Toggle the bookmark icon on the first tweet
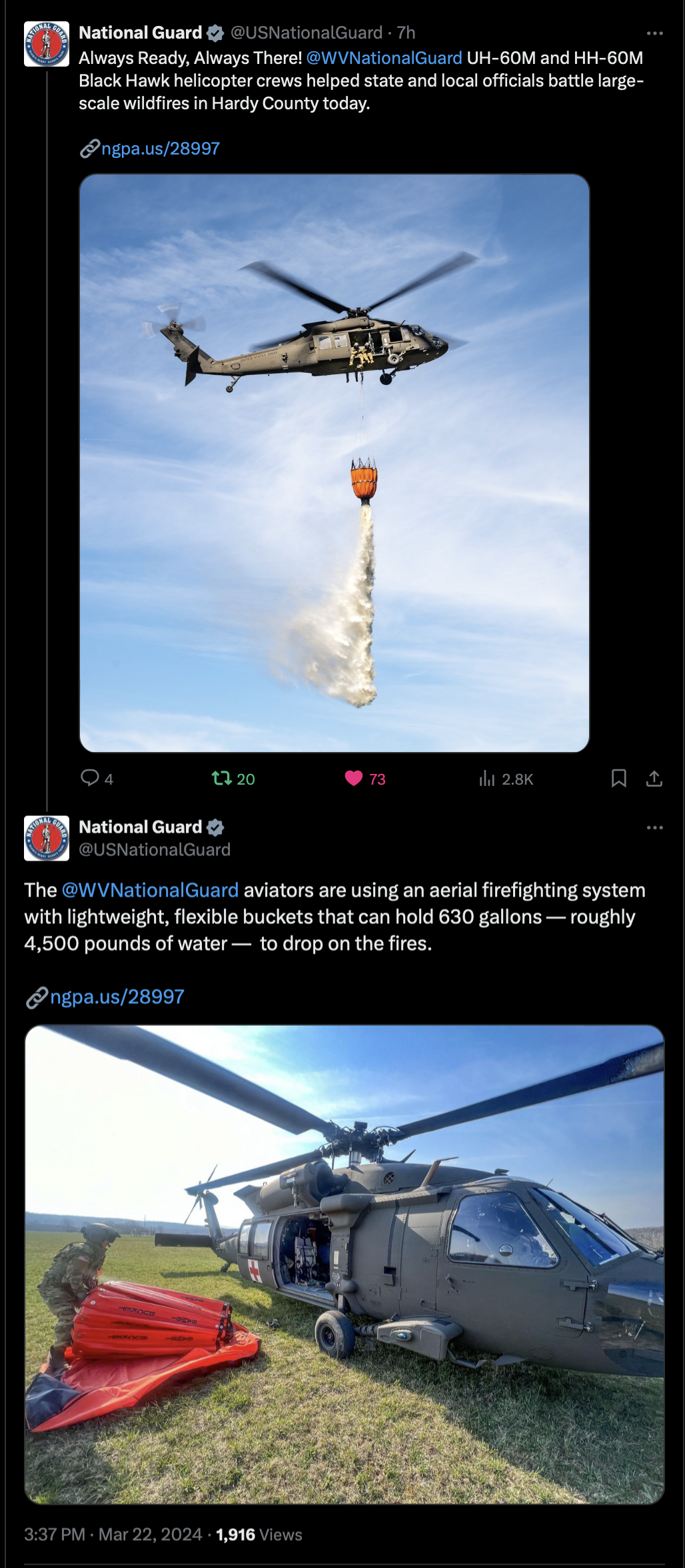The width and height of the screenshot is (685, 1568). [x=618, y=778]
